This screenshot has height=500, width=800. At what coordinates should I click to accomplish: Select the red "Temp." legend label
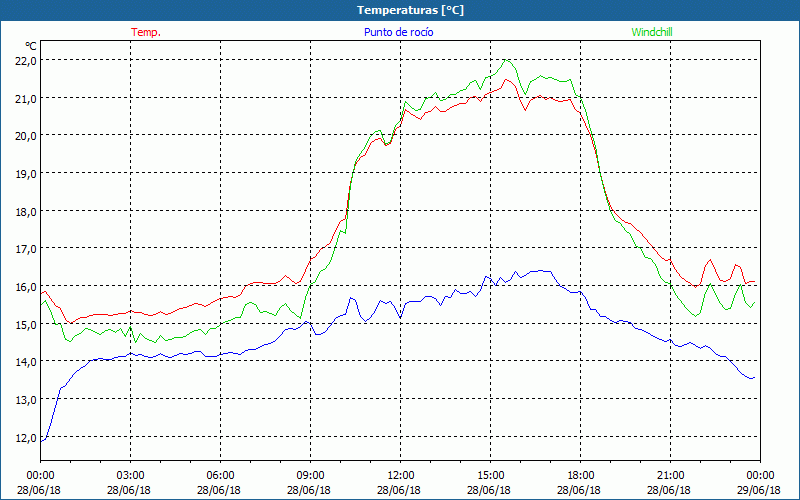tap(146, 32)
